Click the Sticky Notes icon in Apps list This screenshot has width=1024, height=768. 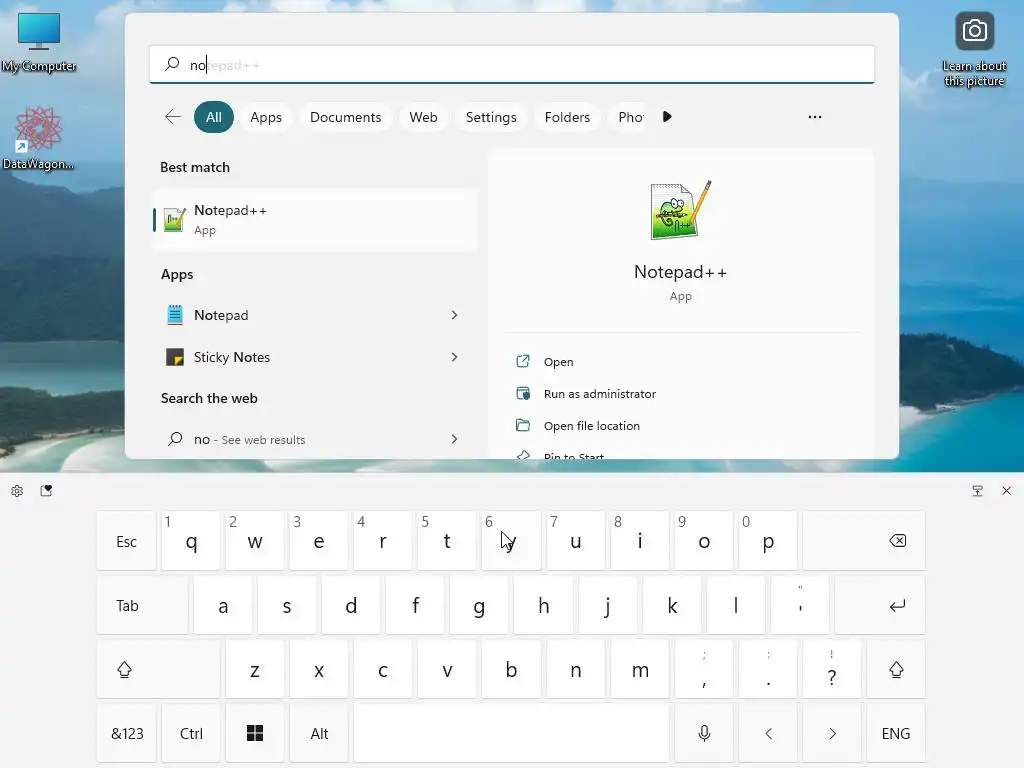point(174,357)
